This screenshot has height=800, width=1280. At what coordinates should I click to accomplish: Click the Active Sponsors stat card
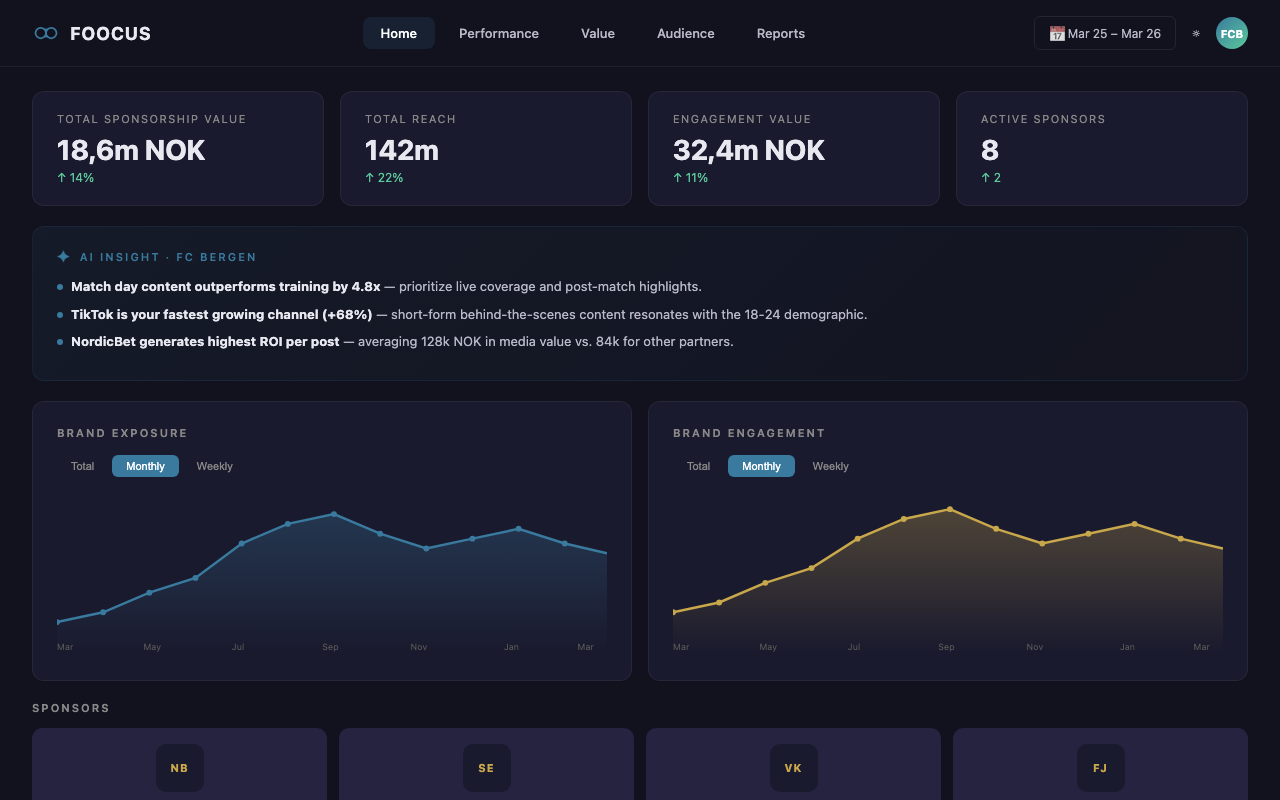tap(1101, 148)
